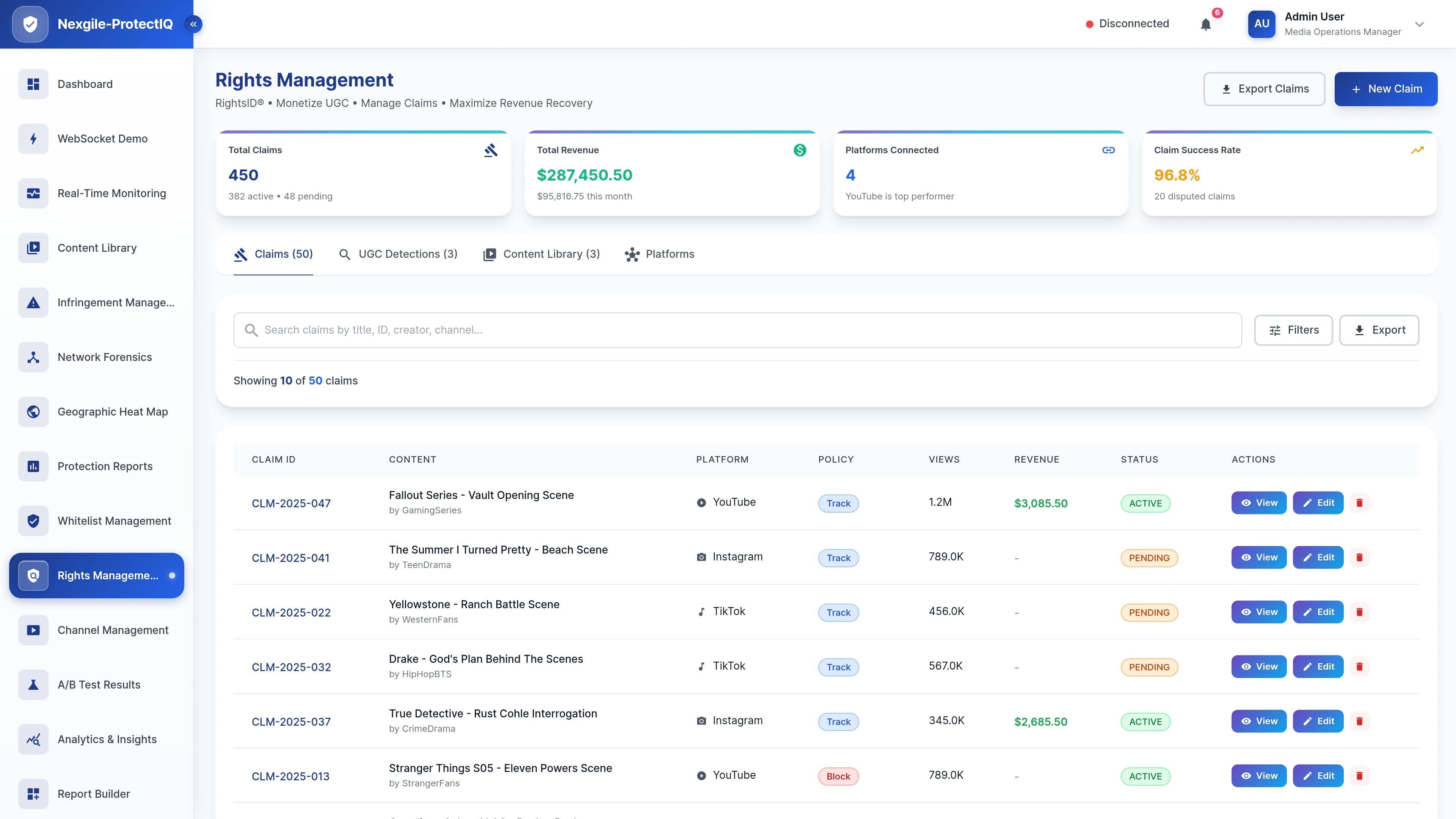Screen dimensions: 1456x819
Task: Click Edit on the Yellowstone claim
Action: coord(1318,612)
